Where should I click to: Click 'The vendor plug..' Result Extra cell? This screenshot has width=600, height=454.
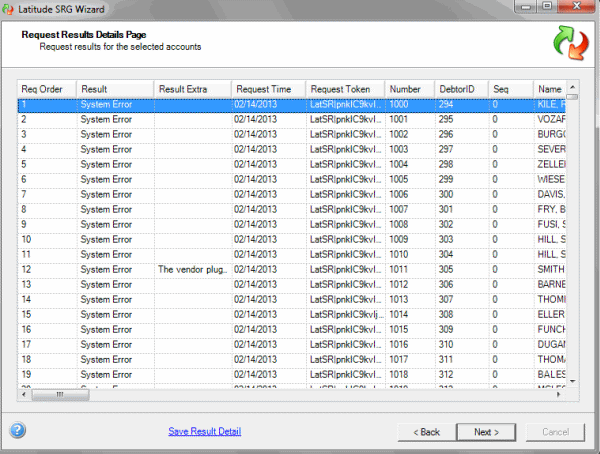click(192, 269)
